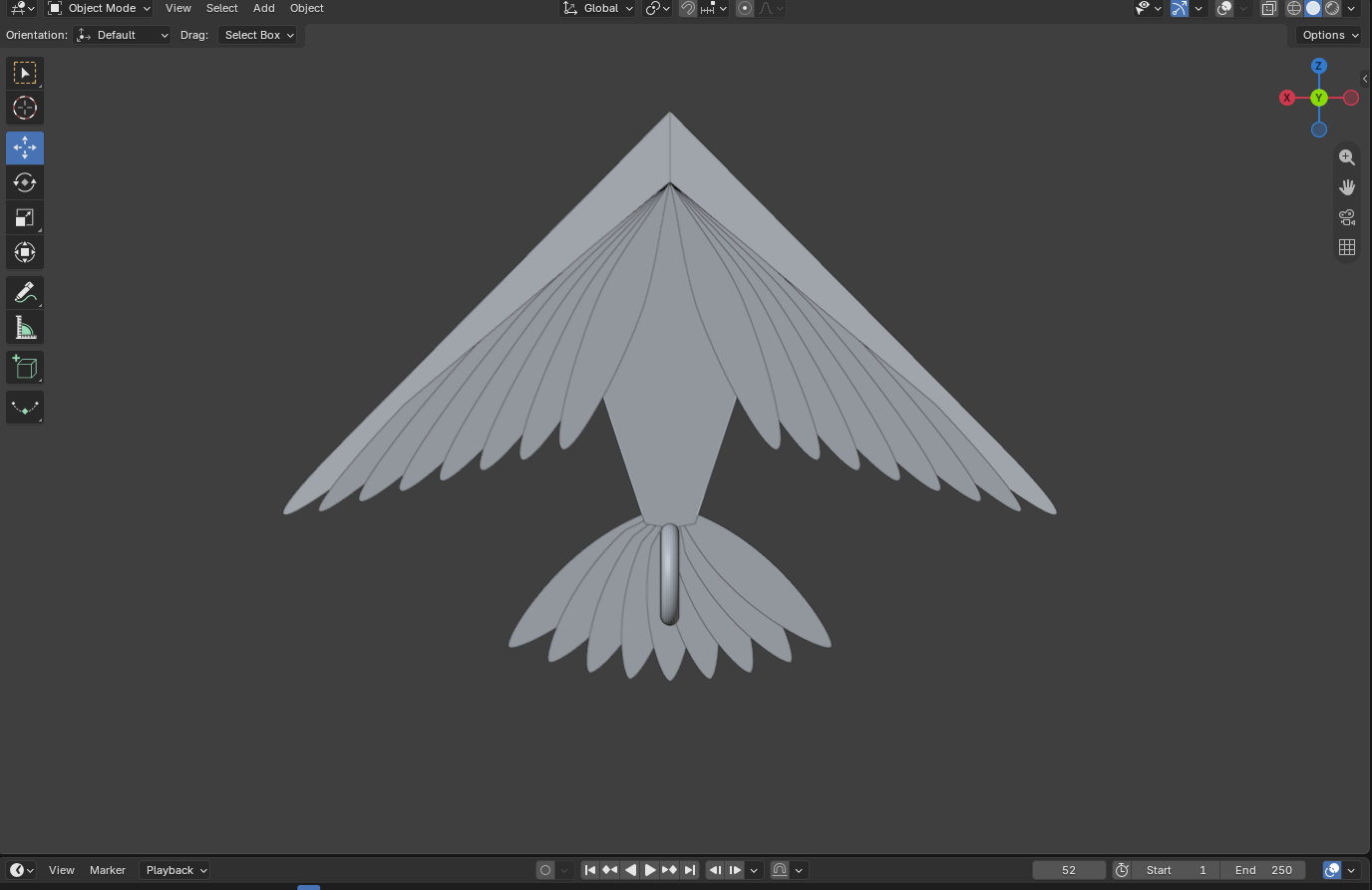The width and height of the screenshot is (1372, 890).
Task: Toggle viewport gizmos display
Action: coord(1180,8)
